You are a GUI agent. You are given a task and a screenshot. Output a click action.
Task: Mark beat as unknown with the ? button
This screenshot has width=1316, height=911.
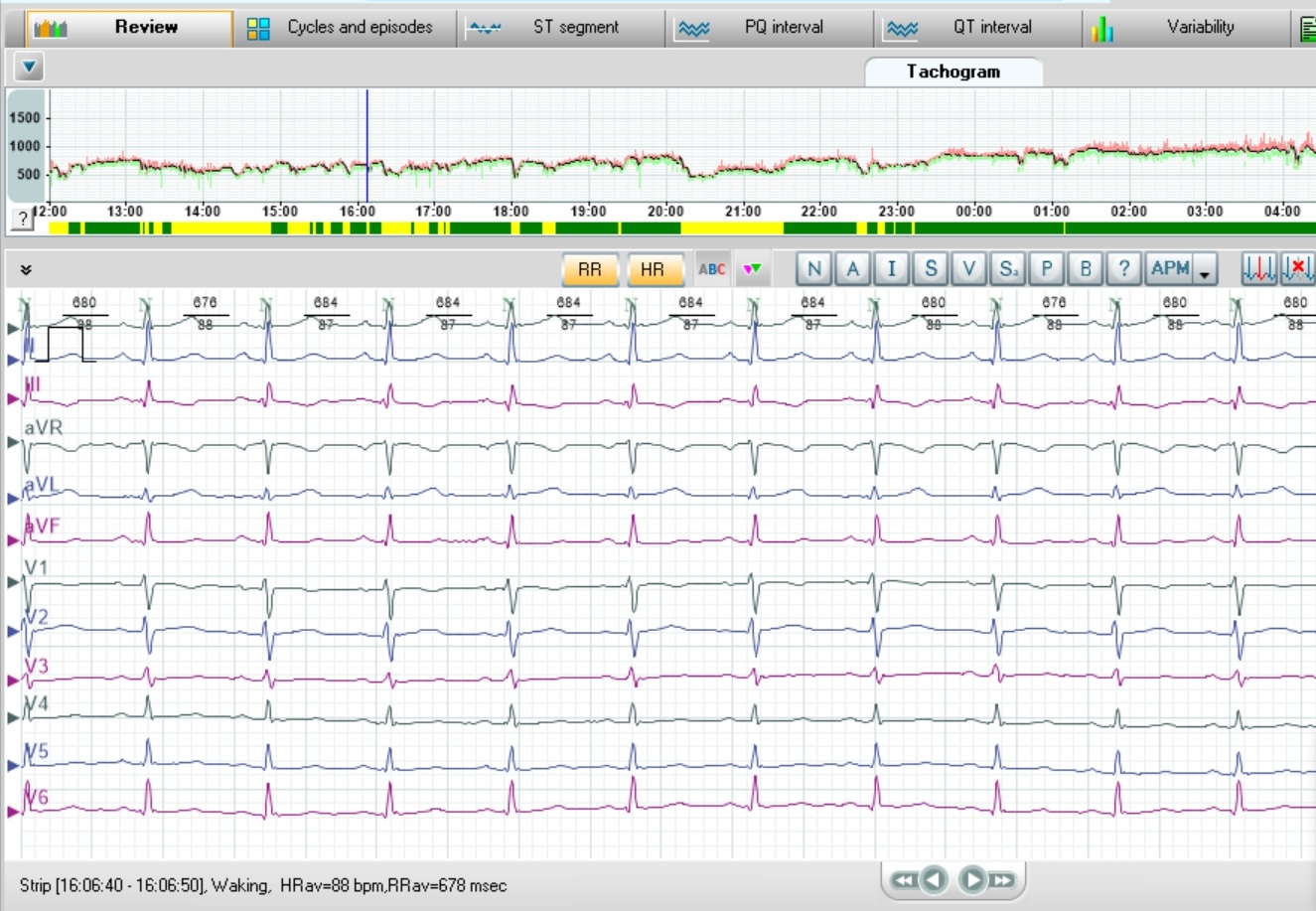click(1124, 268)
